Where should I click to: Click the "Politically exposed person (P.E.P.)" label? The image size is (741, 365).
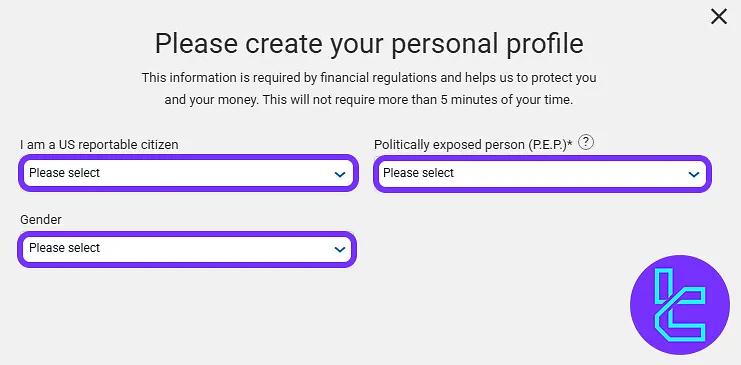[470, 145]
